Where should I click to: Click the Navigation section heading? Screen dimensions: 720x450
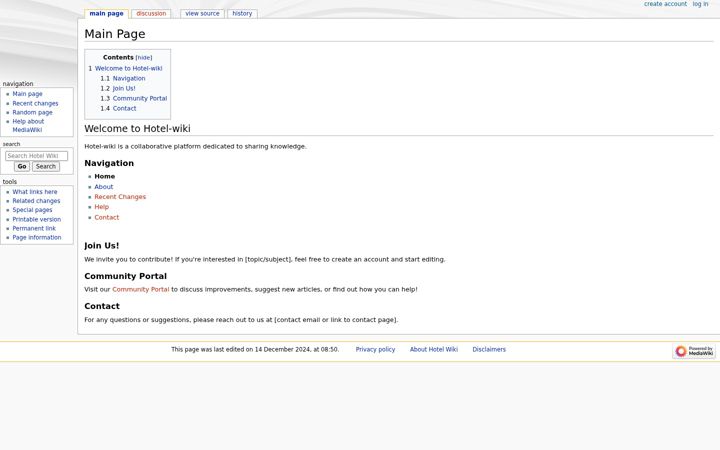[109, 163]
